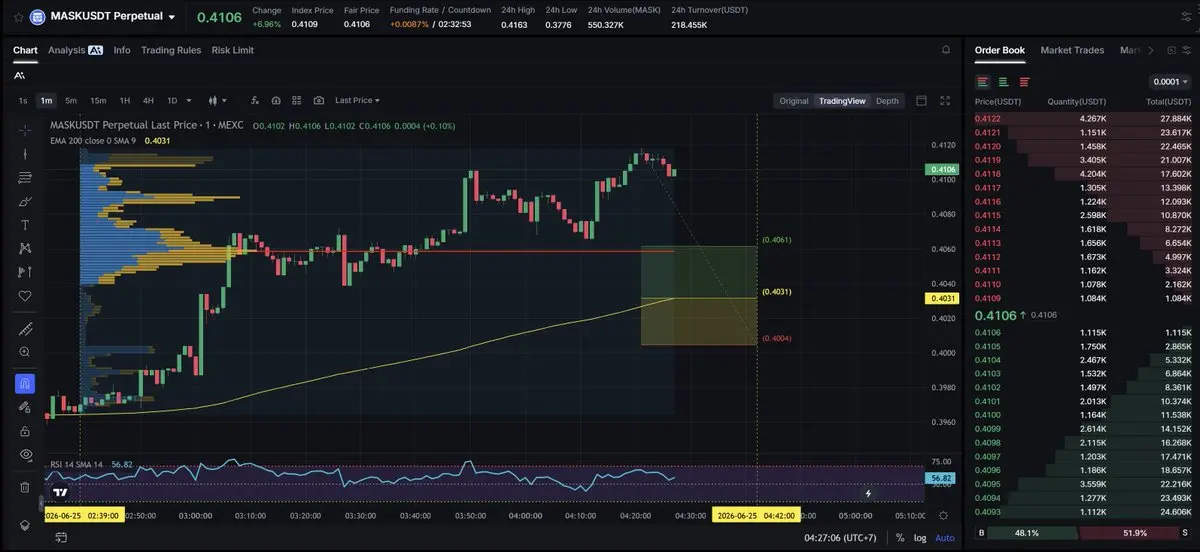The width and height of the screenshot is (1200, 552).
Task: Switch chart to Original view
Action: coord(794,101)
